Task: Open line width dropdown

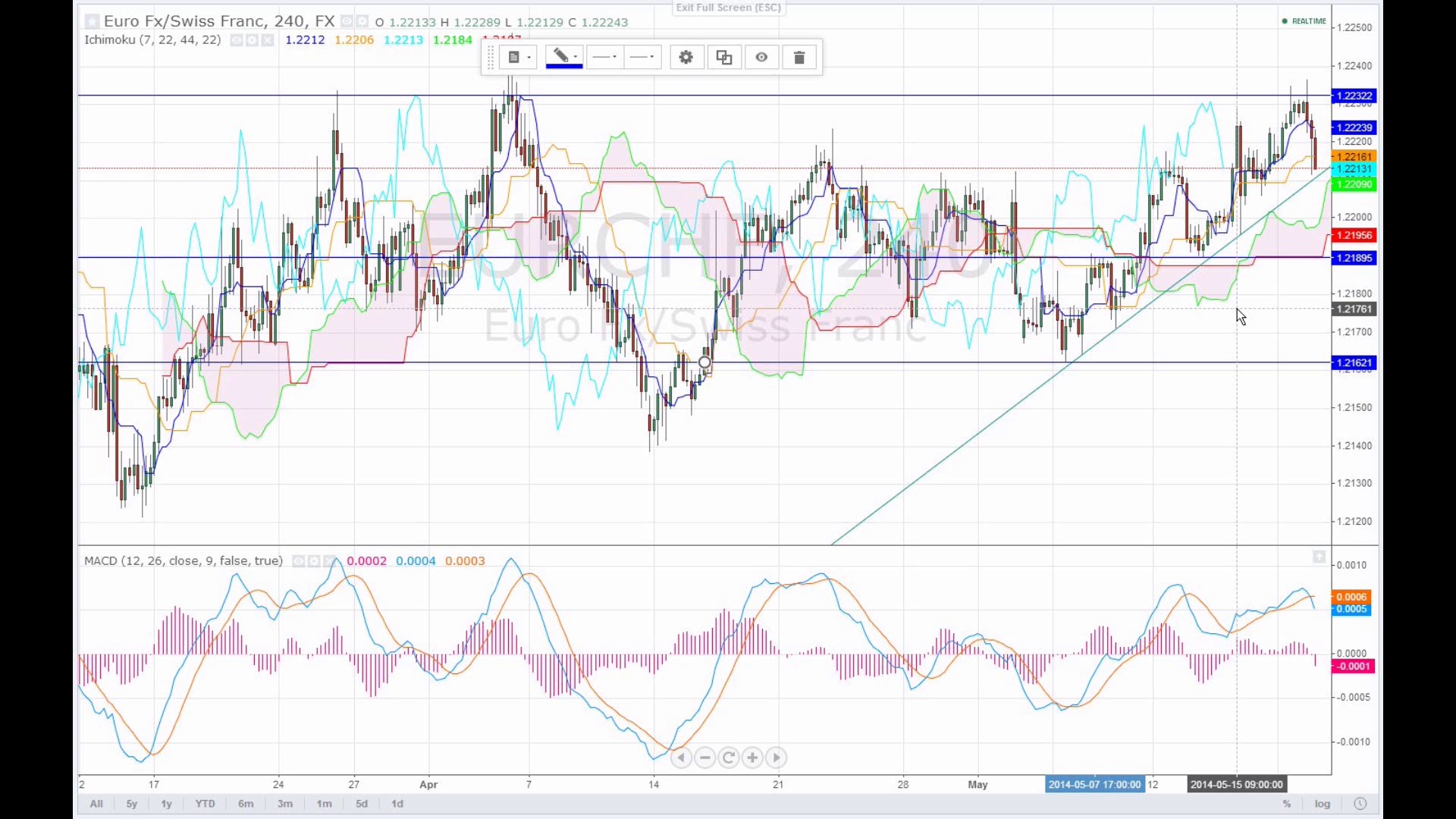Action: [x=604, y=58]
